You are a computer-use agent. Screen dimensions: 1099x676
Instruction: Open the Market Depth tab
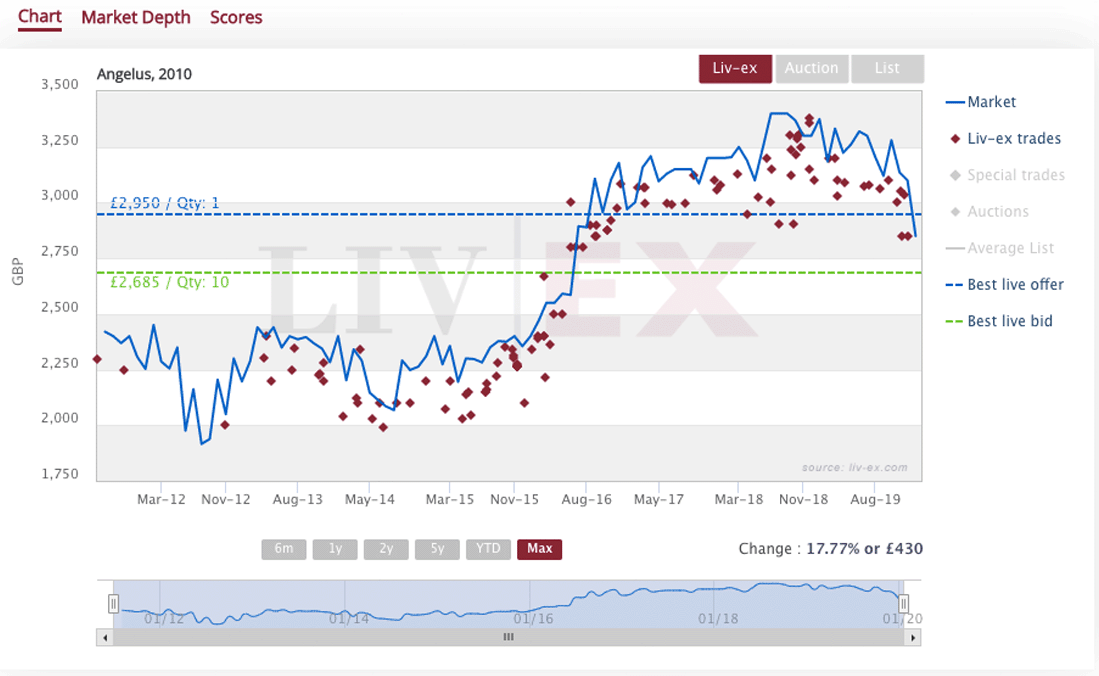coord(136,18)
